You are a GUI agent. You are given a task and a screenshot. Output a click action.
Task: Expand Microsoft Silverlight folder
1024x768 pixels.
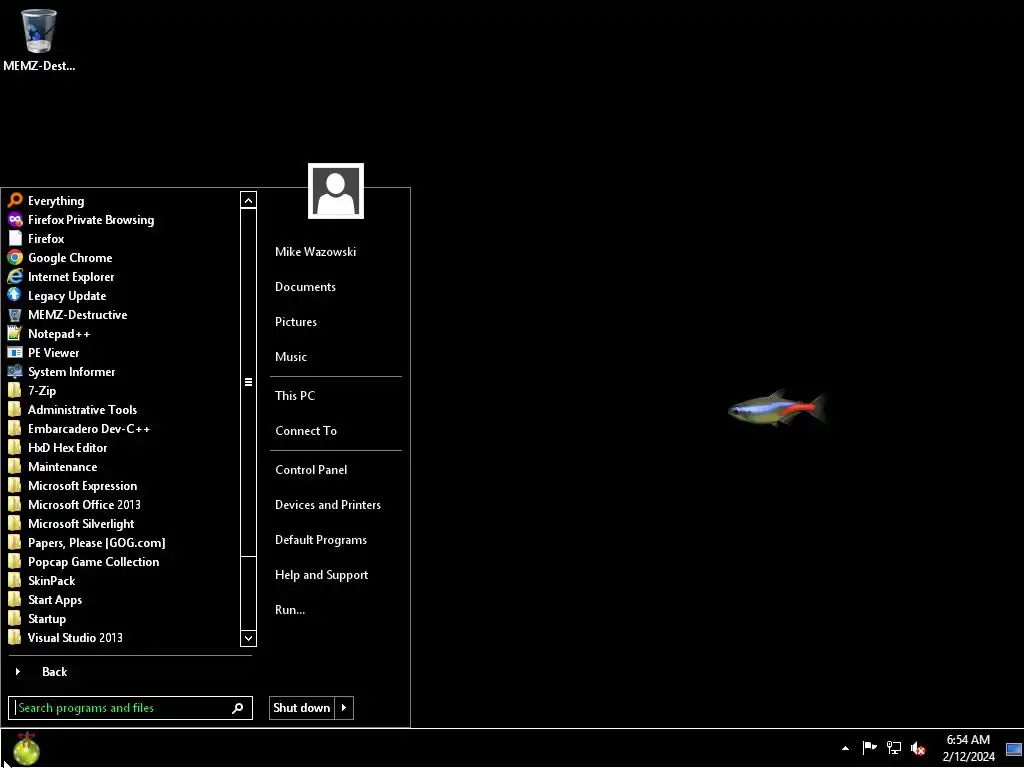71,523
